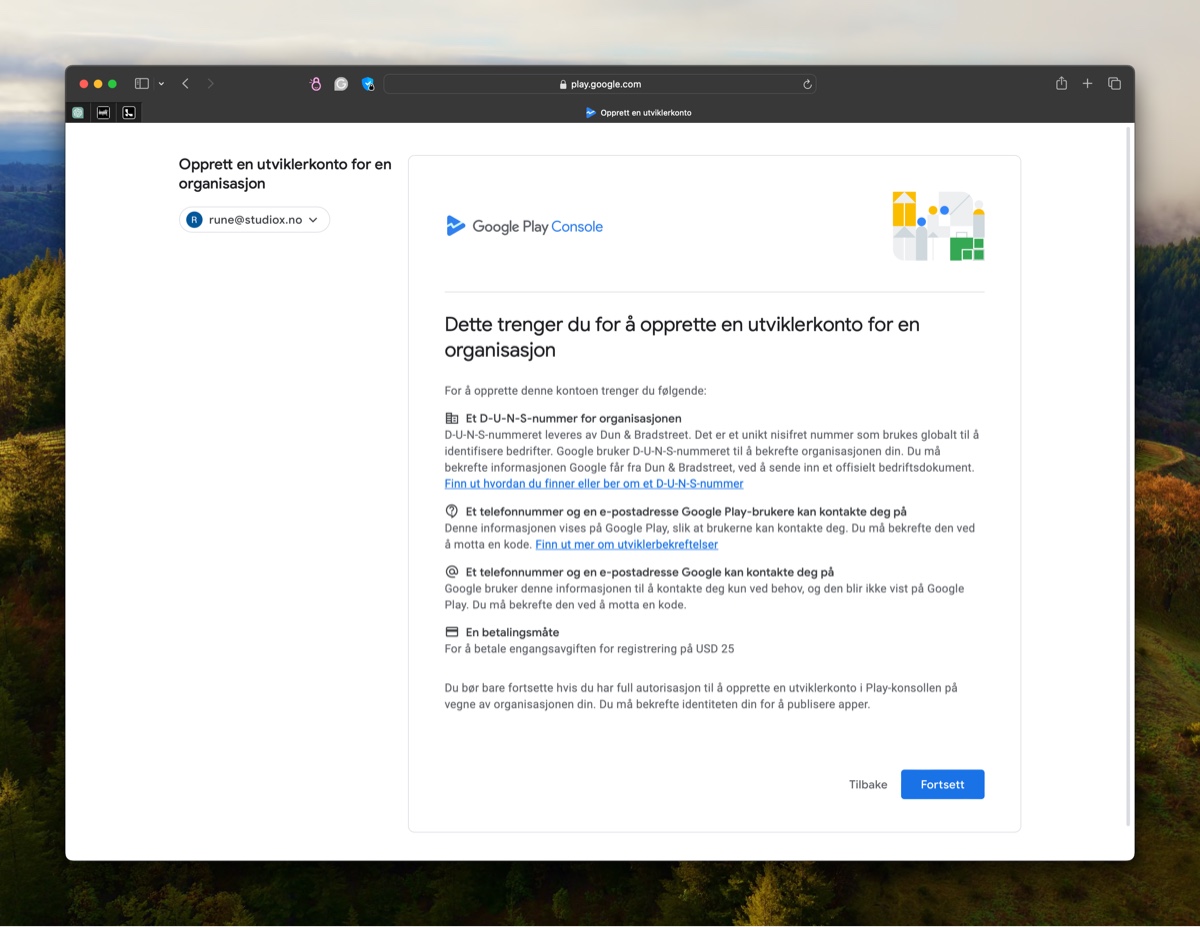Screen dimensions: 1200x927
Task: Click Et D-U-N-S-nummer for organisasjonen heading
Action: click(574, 419)
